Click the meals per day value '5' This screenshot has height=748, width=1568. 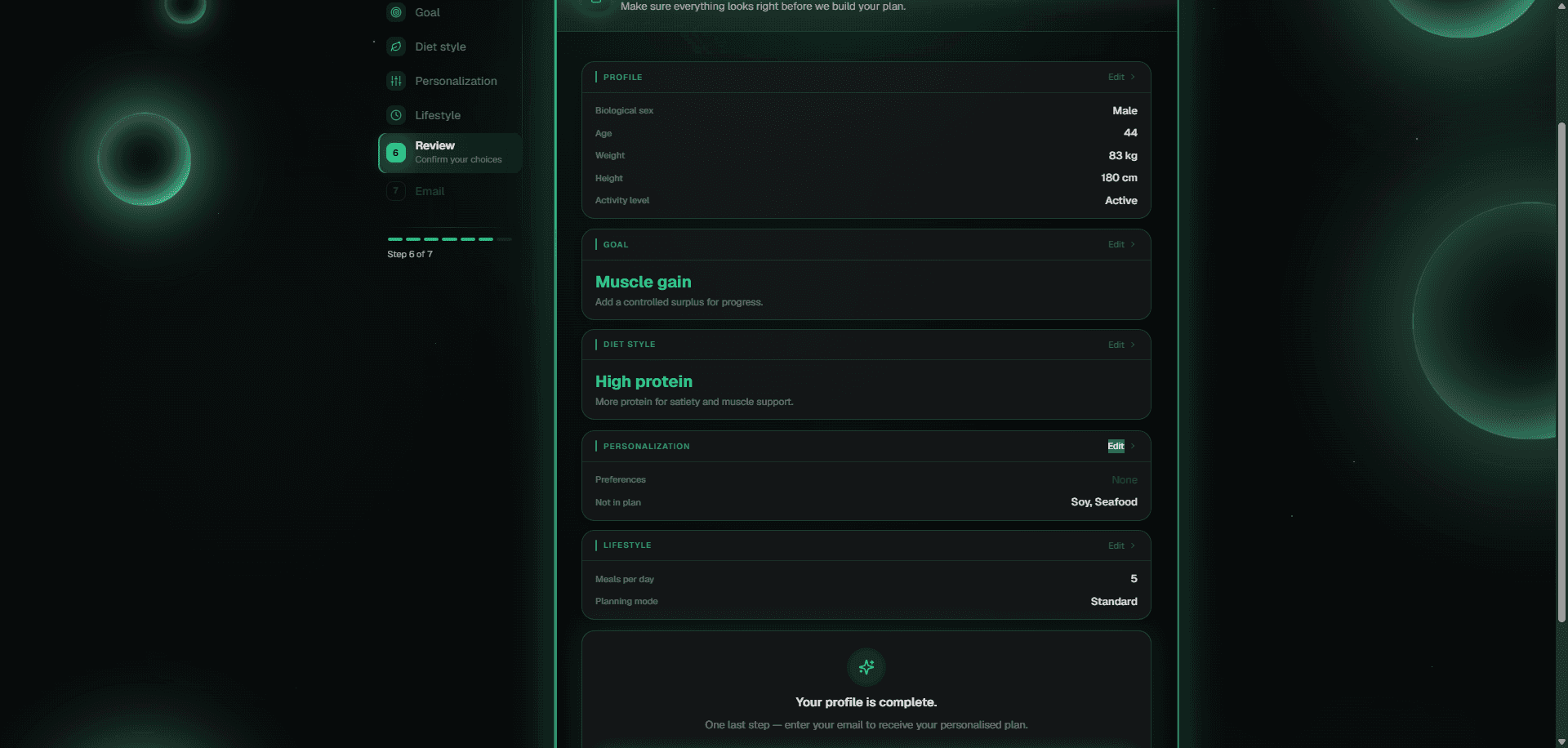(x=1134, y=578)
